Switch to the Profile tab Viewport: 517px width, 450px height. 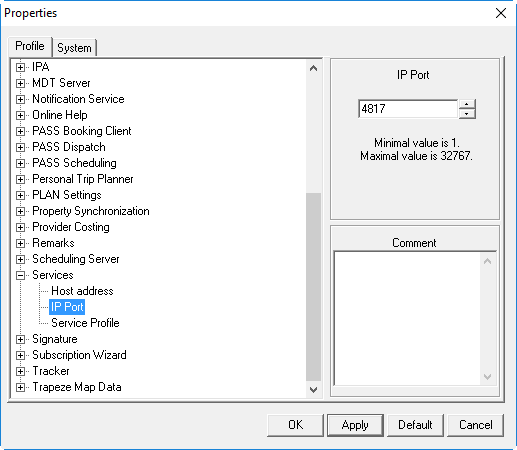(x=30, y=46)
